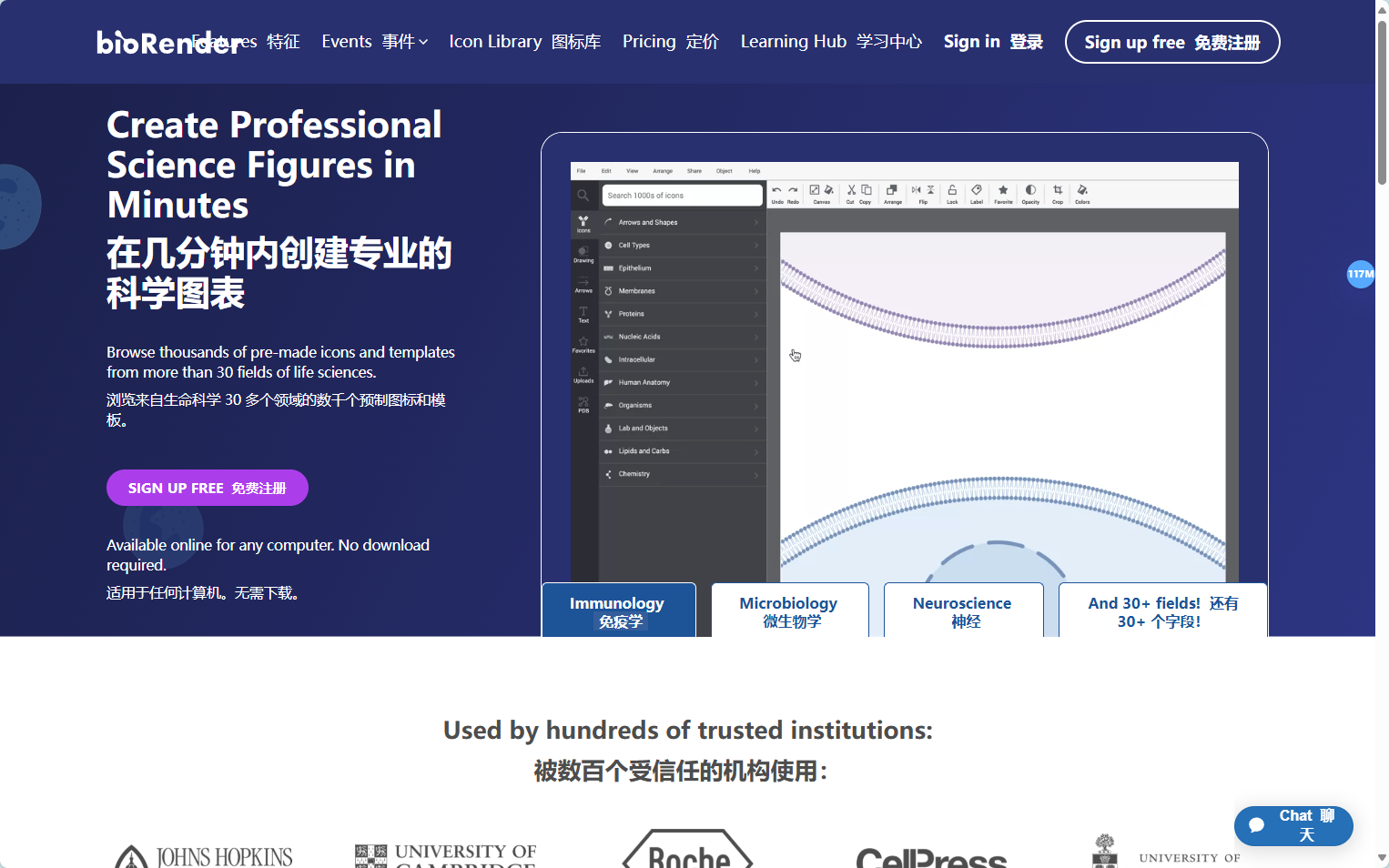Click the flip horizontal icon
Image resolution: width=1389 pixels, height=868 pixels.
917,190
